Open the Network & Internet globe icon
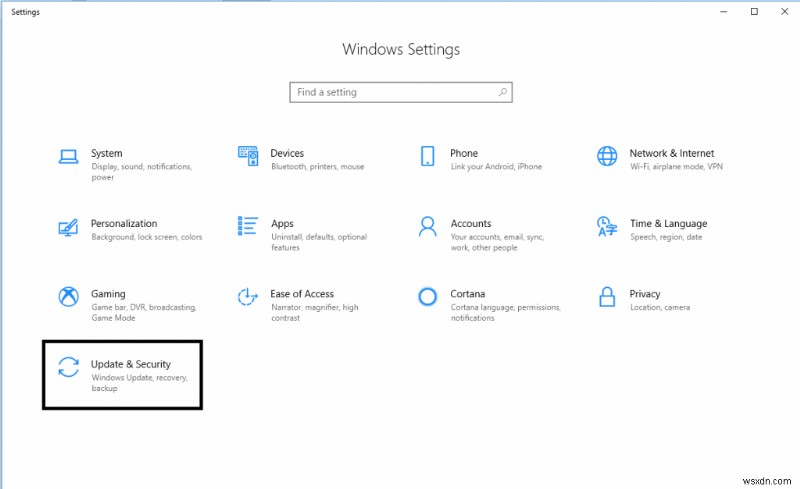Screen dimensions: 800x489 click(x=607, y=156)
